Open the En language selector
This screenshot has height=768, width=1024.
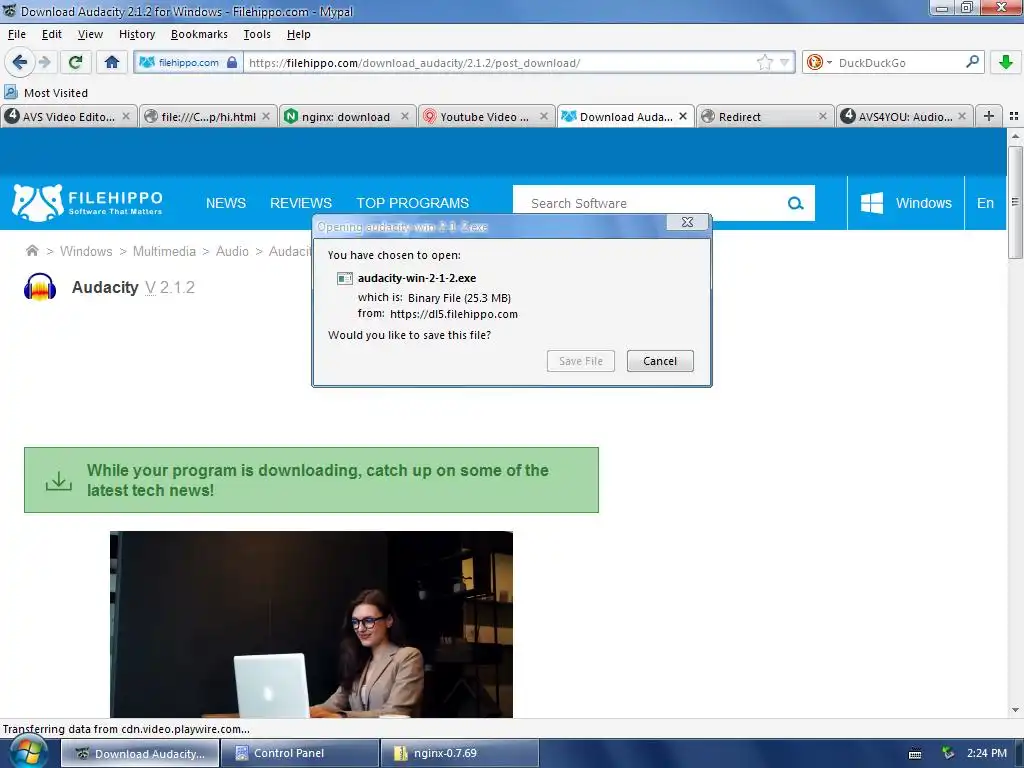tap(985, 203)
